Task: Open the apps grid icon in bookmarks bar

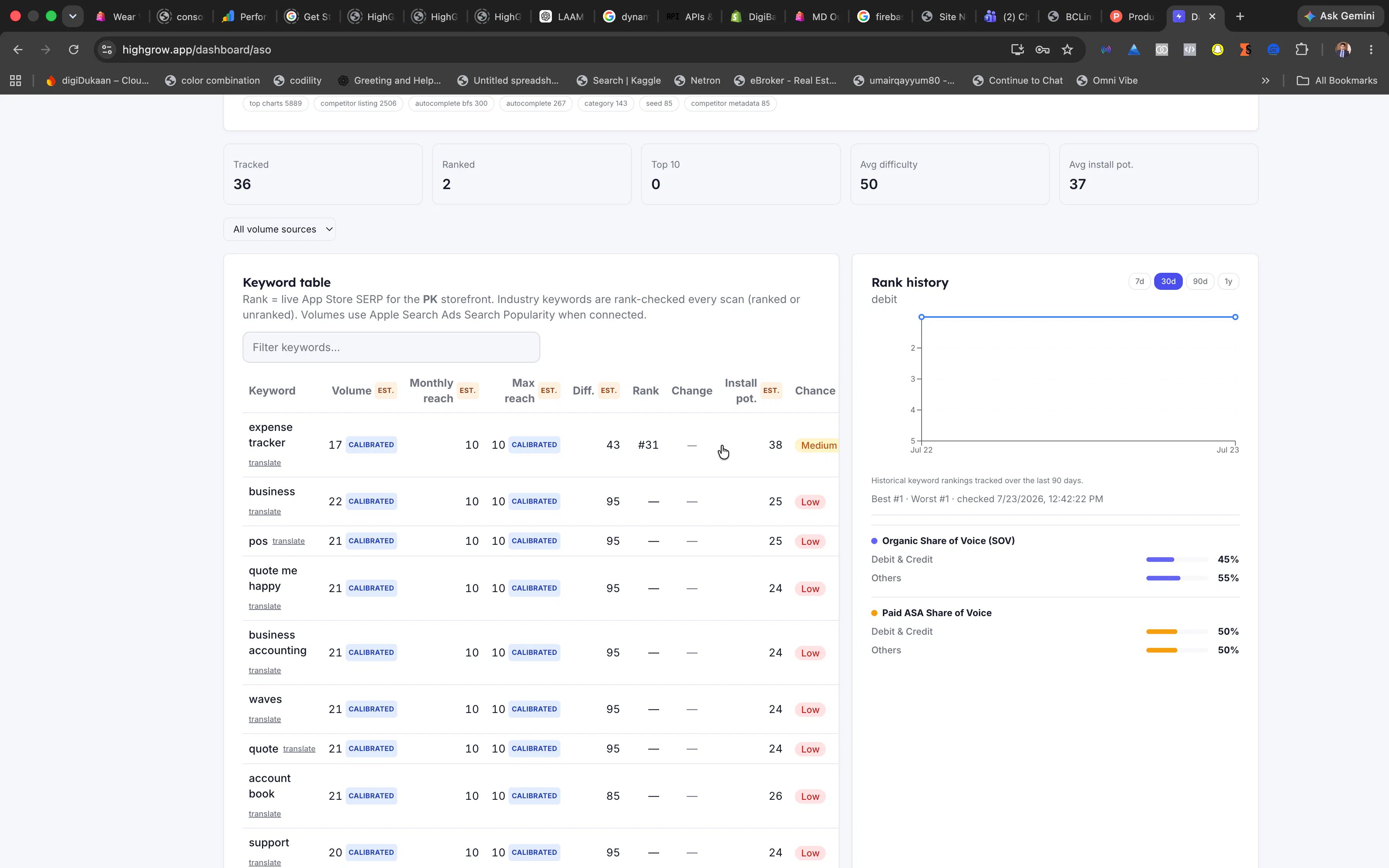Action: [x=16, y=80]
